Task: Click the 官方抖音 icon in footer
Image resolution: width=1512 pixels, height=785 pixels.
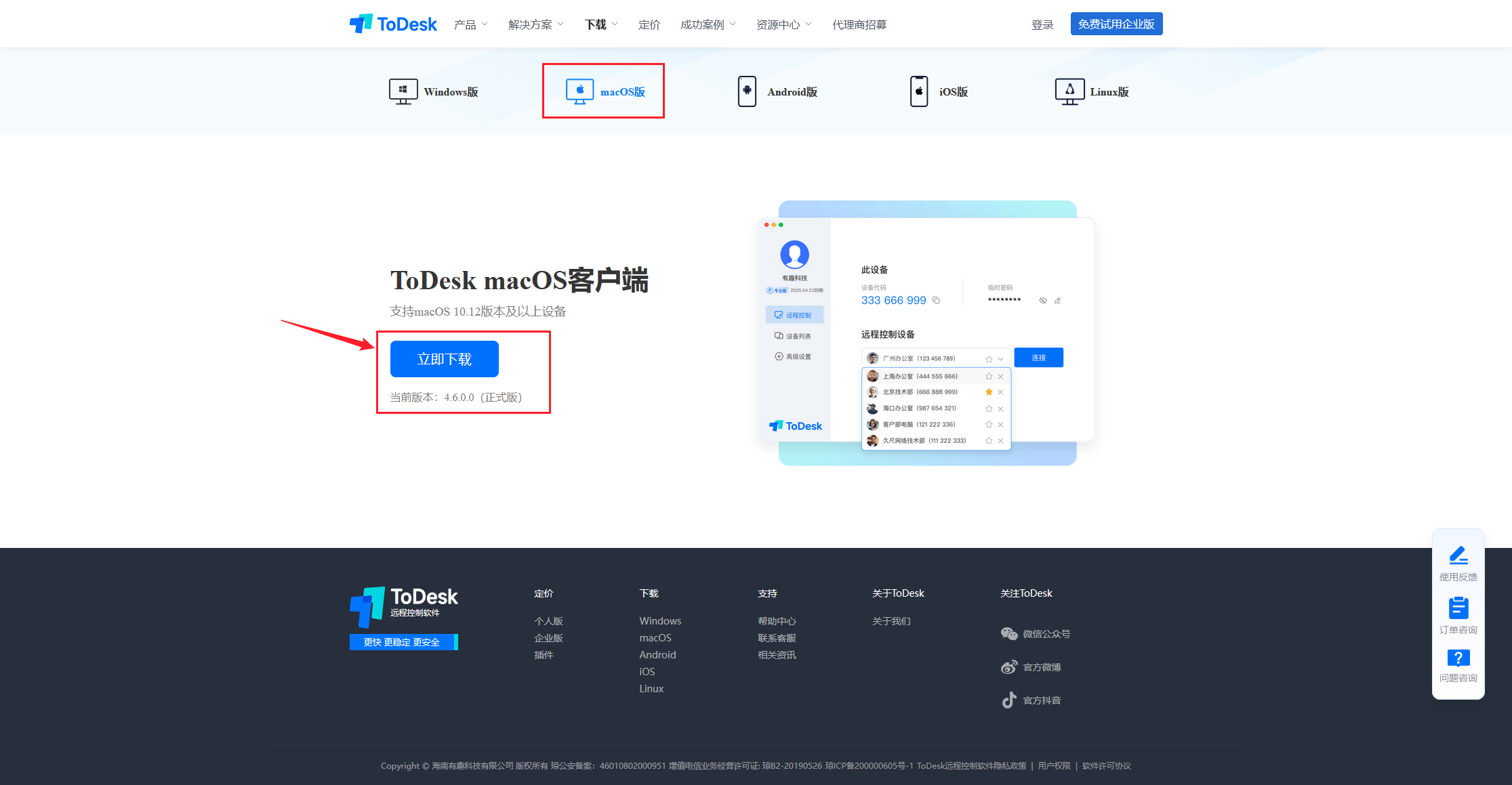Action: [x=1009, y=700]
